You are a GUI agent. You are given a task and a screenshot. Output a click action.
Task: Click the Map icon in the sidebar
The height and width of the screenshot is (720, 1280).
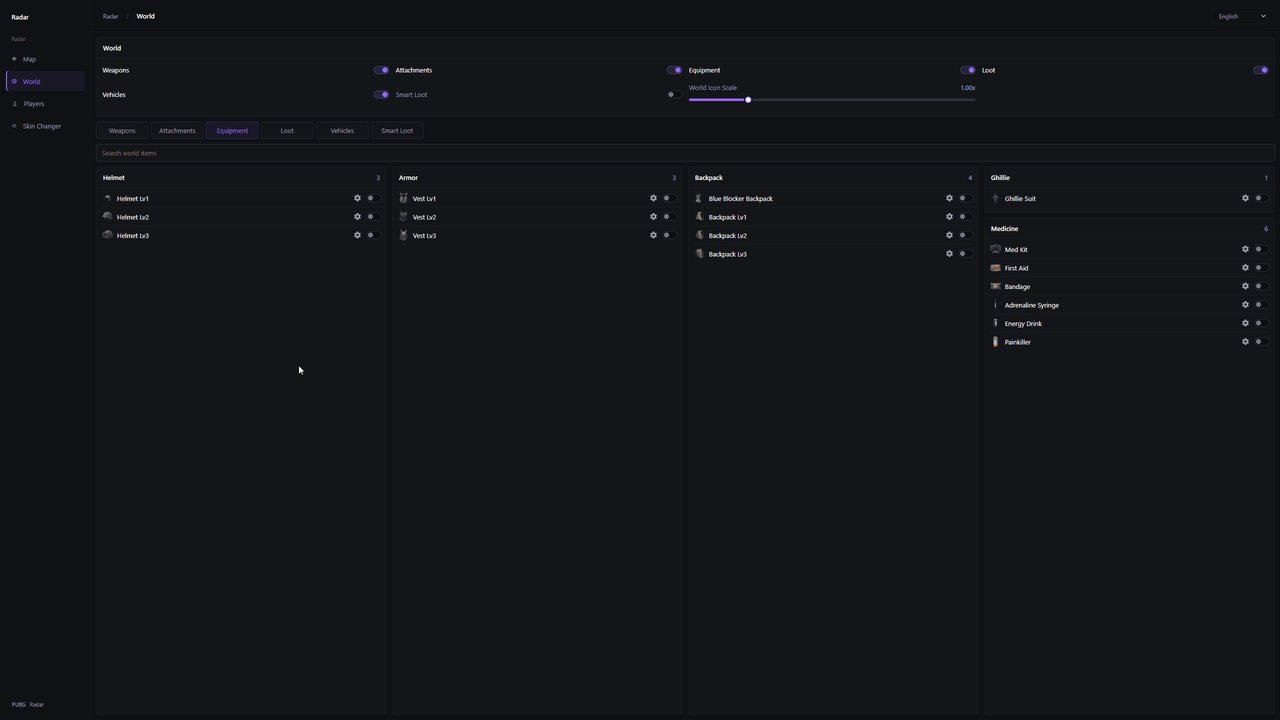click(14, 59)
